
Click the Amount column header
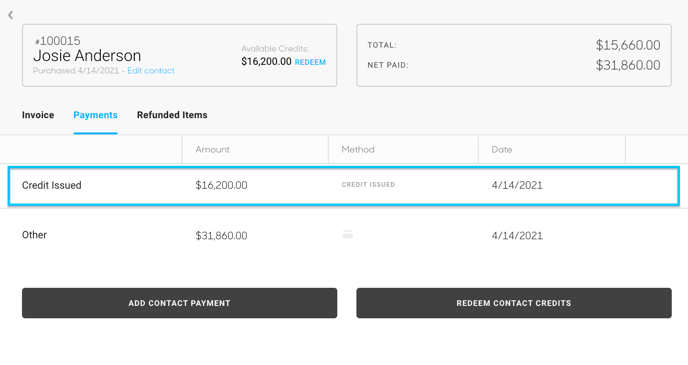coord(212,150)
